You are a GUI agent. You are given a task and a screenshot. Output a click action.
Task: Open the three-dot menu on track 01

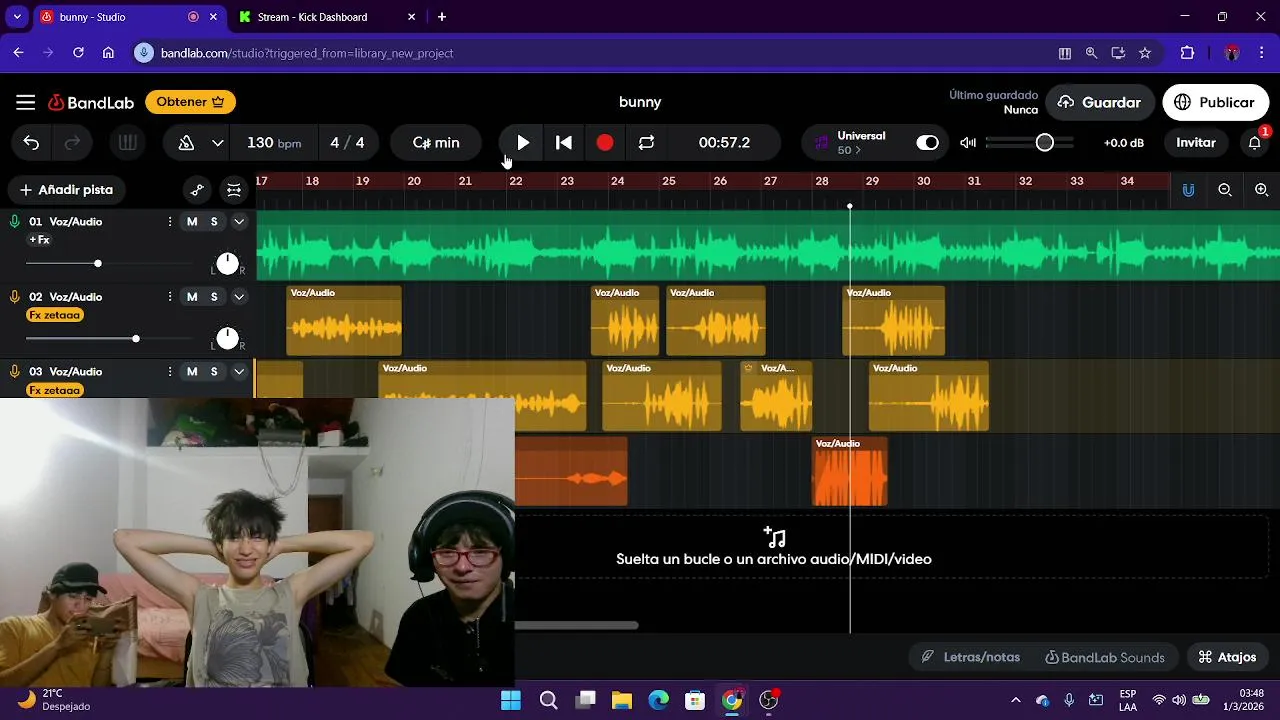tap(169, 222)
